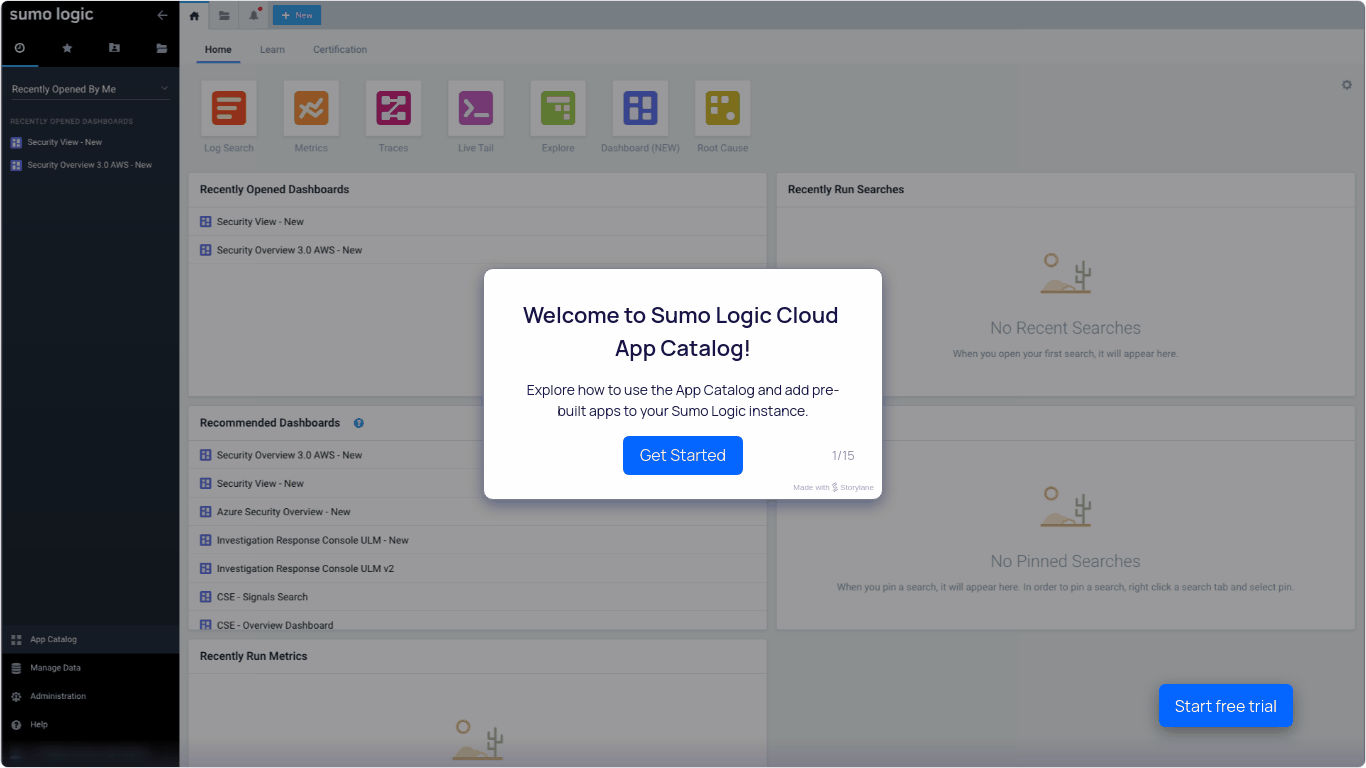Launch the Live Tail icon
Screen dimensions: 1366x768
476,108
